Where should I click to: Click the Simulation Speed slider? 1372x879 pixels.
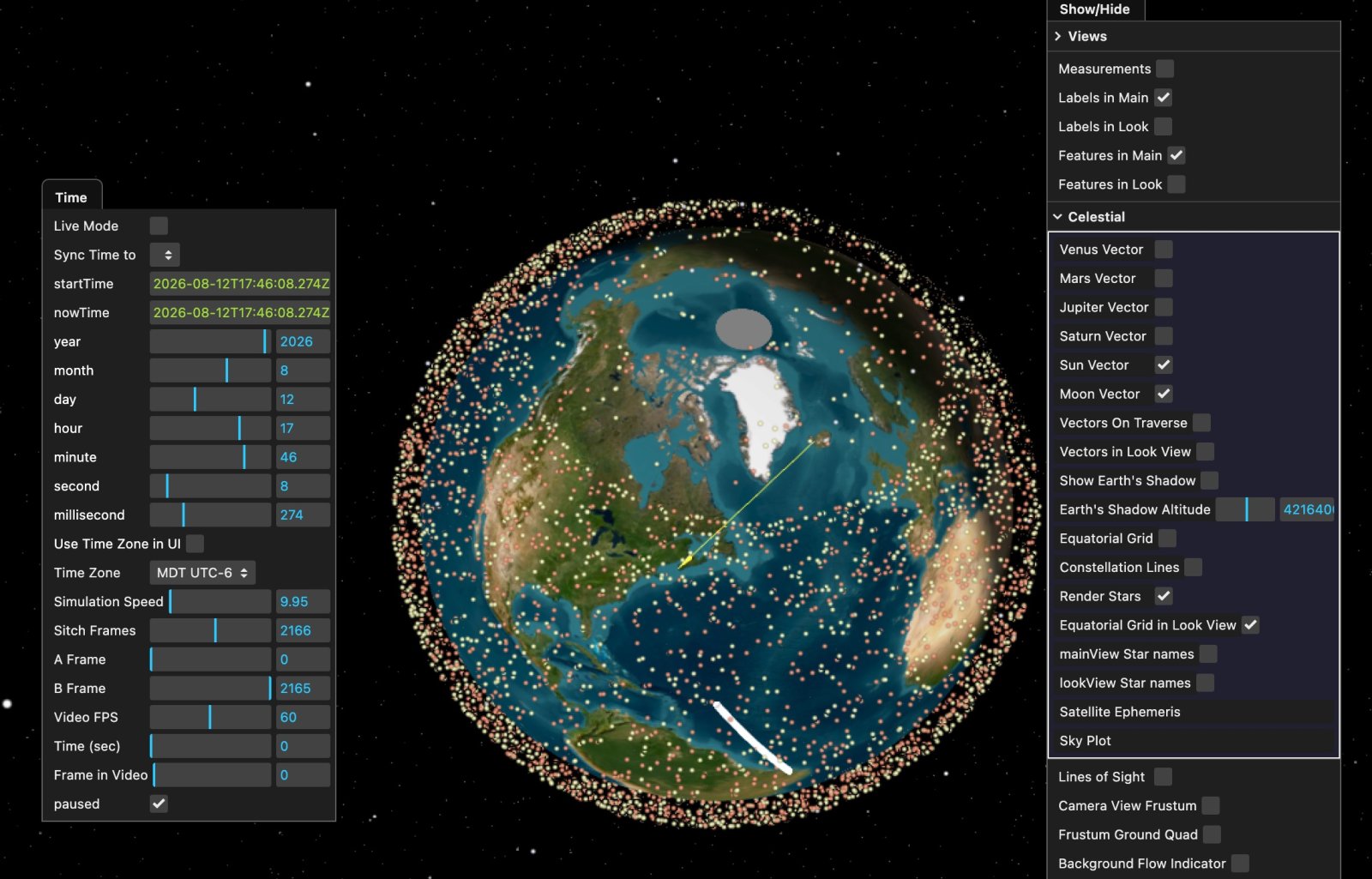click(211, 602)
